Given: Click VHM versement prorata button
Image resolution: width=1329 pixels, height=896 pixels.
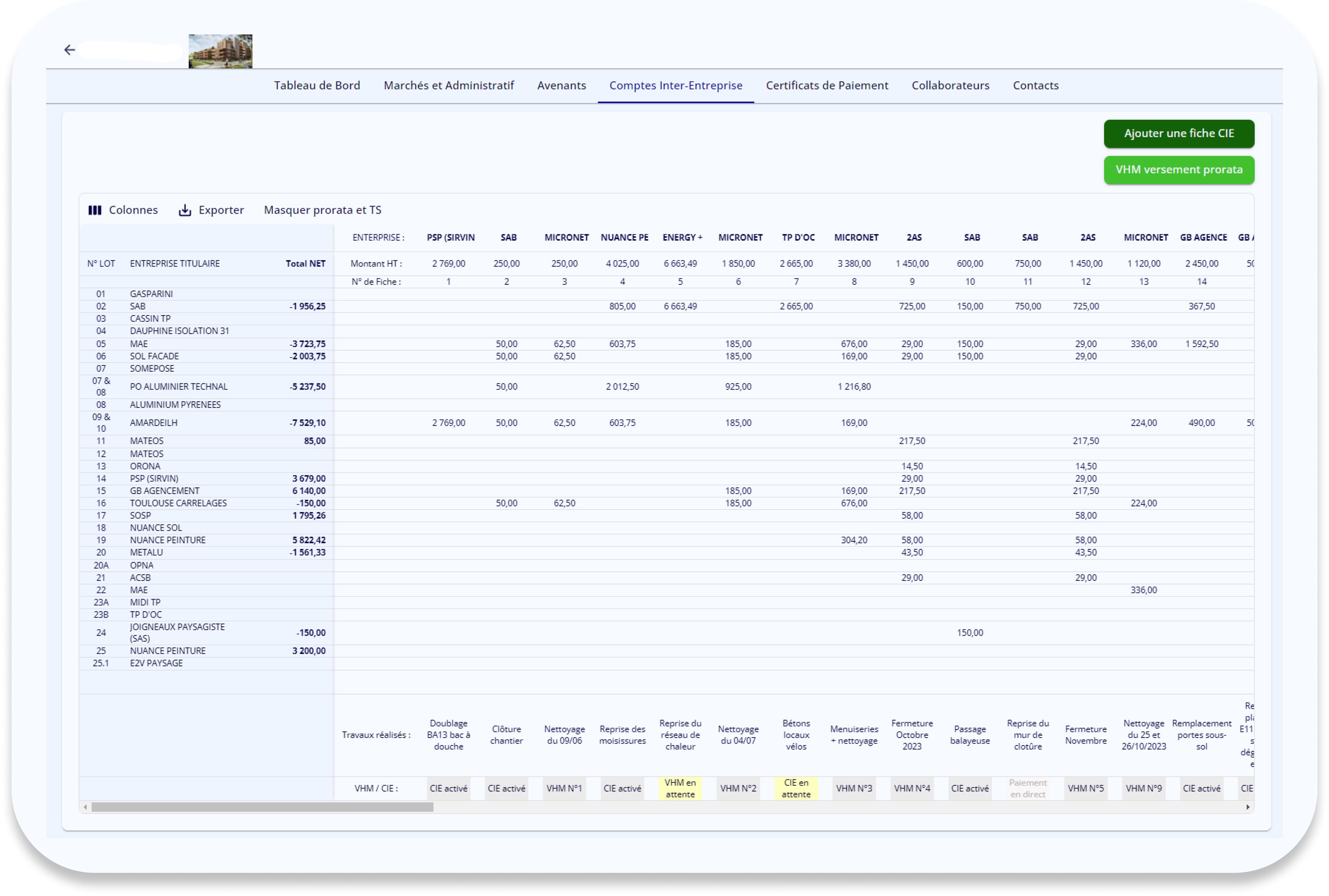Looking at the screenshot, I should 1179,170.
